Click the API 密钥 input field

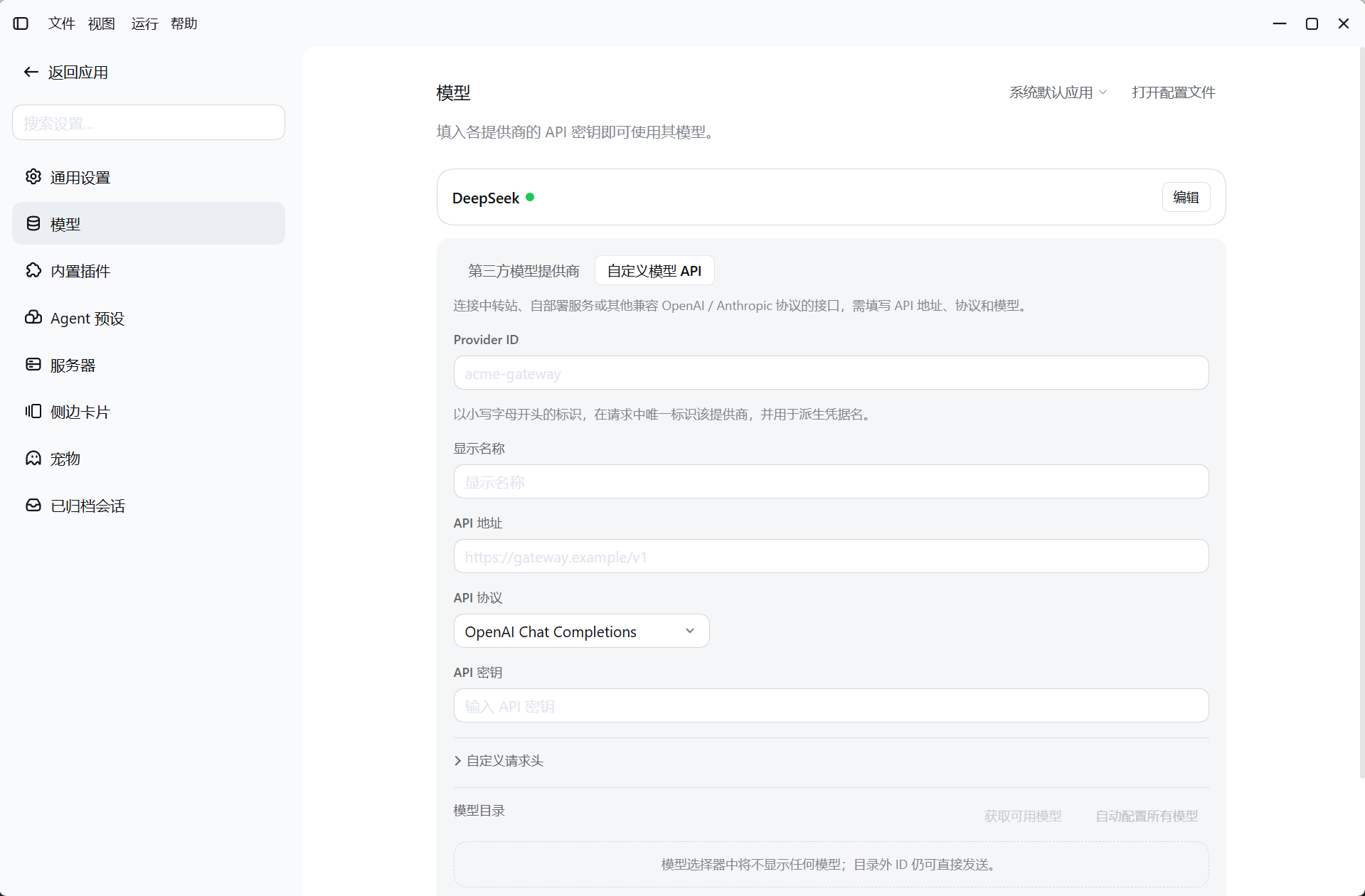(831, 705)
